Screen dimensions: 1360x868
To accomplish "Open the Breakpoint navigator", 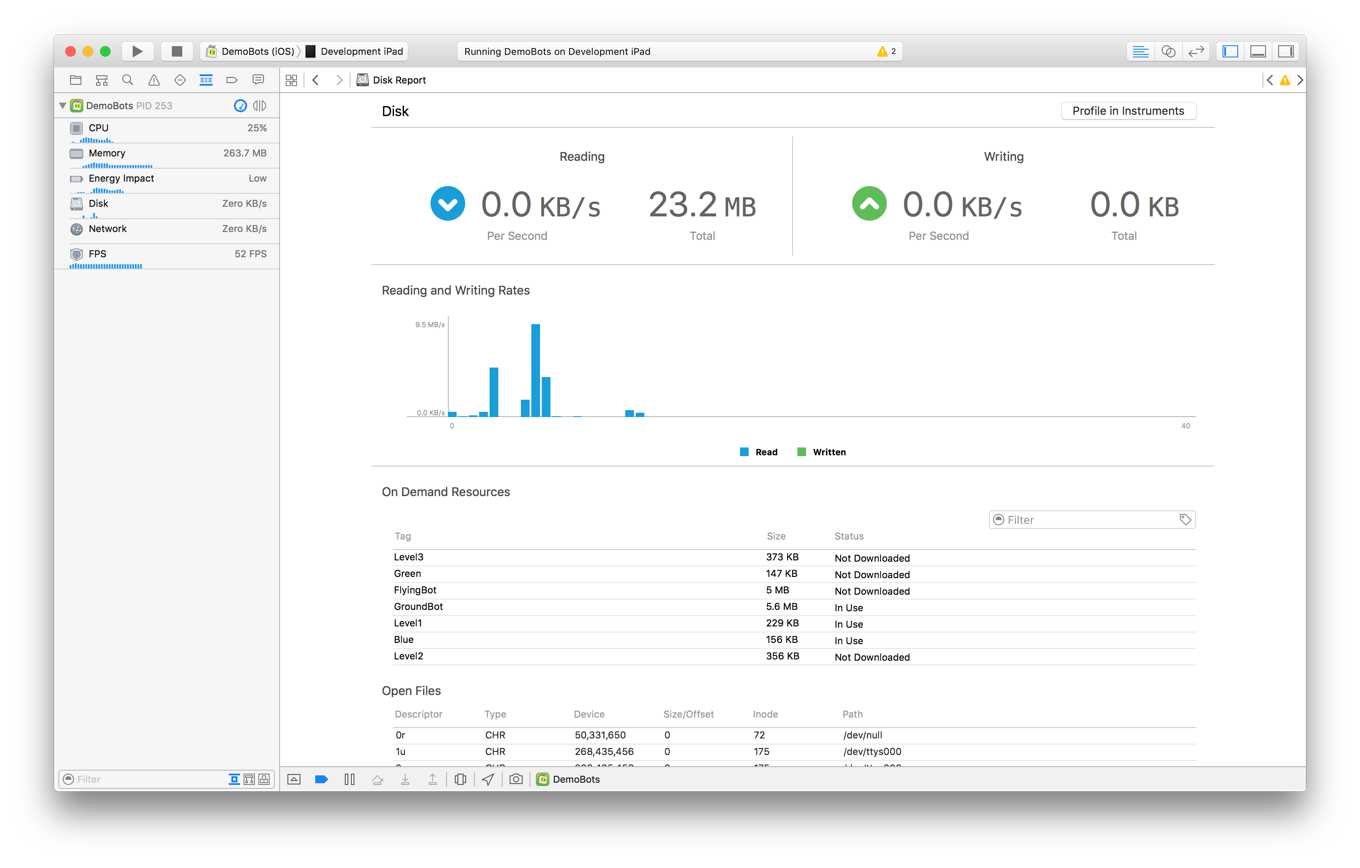I will tap(231, 80).
